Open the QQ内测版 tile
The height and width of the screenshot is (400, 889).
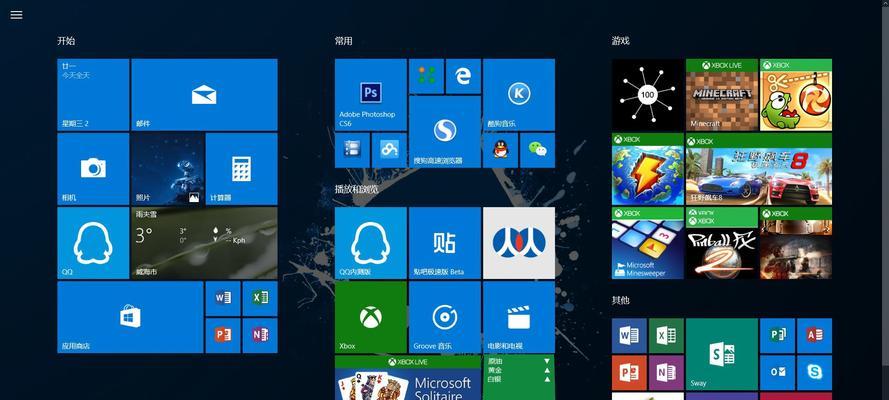pos(371,243)
